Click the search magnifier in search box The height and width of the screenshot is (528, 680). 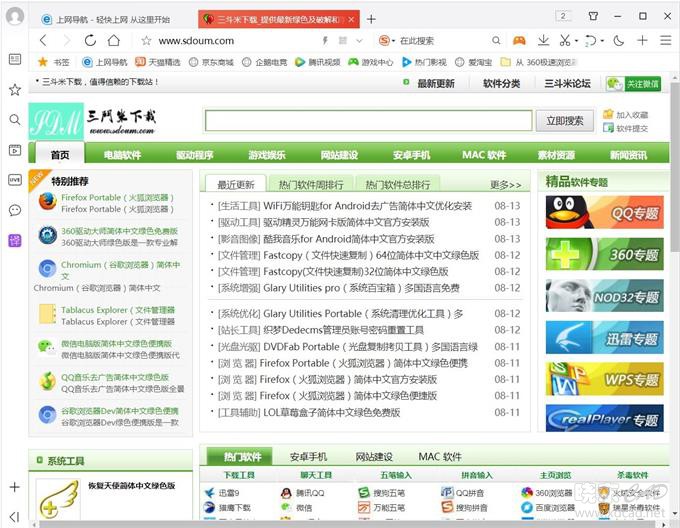(496, 41)
